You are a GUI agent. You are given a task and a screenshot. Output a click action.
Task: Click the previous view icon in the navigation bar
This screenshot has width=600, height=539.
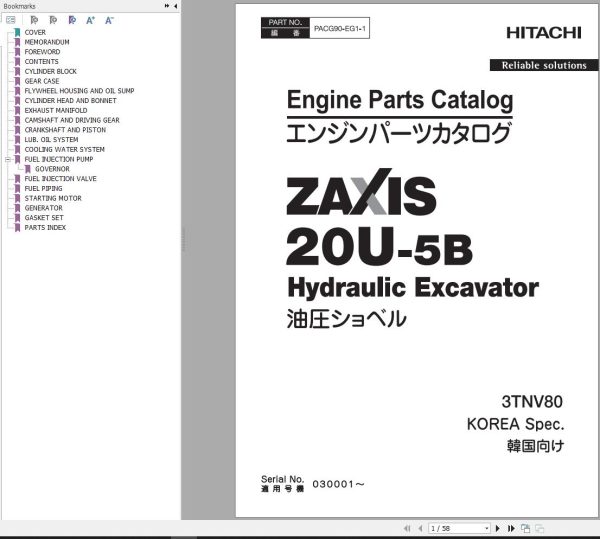tap(525, 528)
